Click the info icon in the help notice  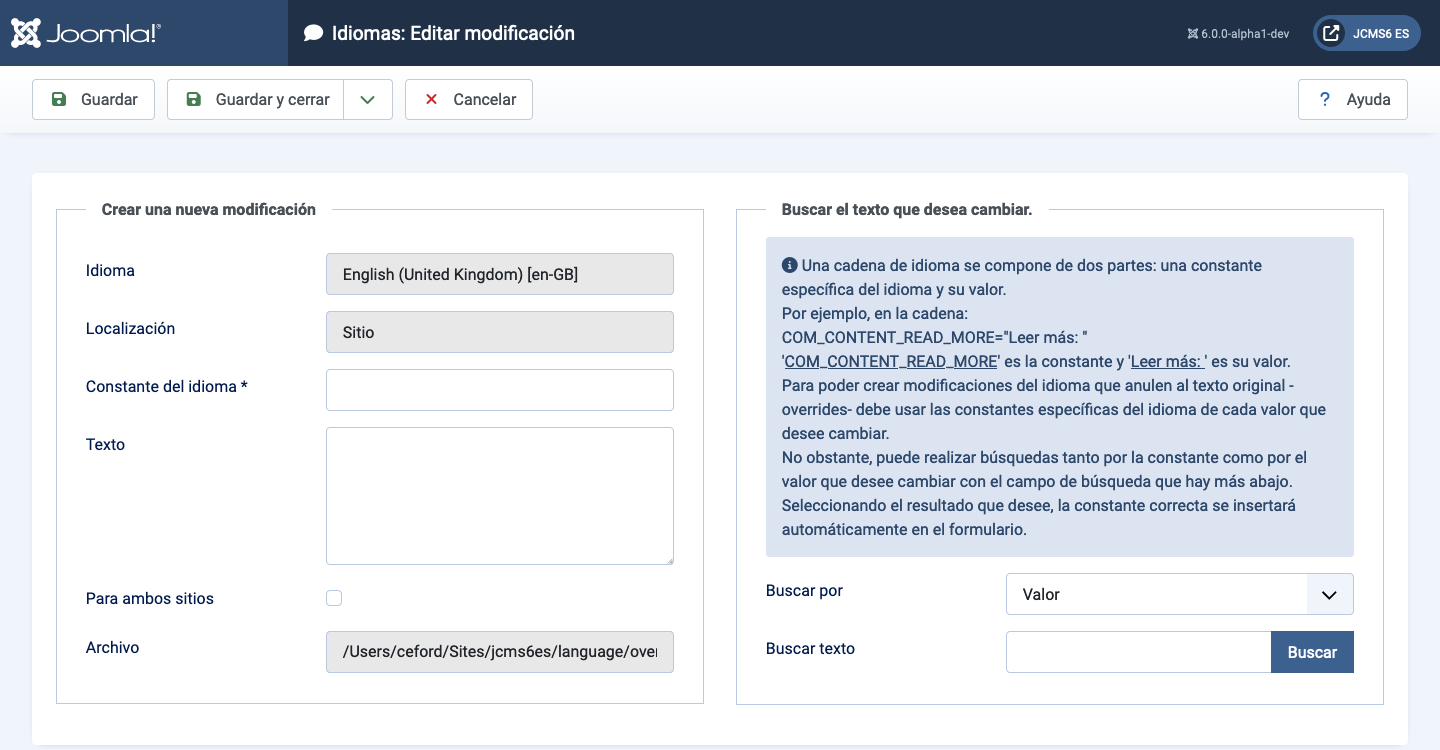(789, 265)
